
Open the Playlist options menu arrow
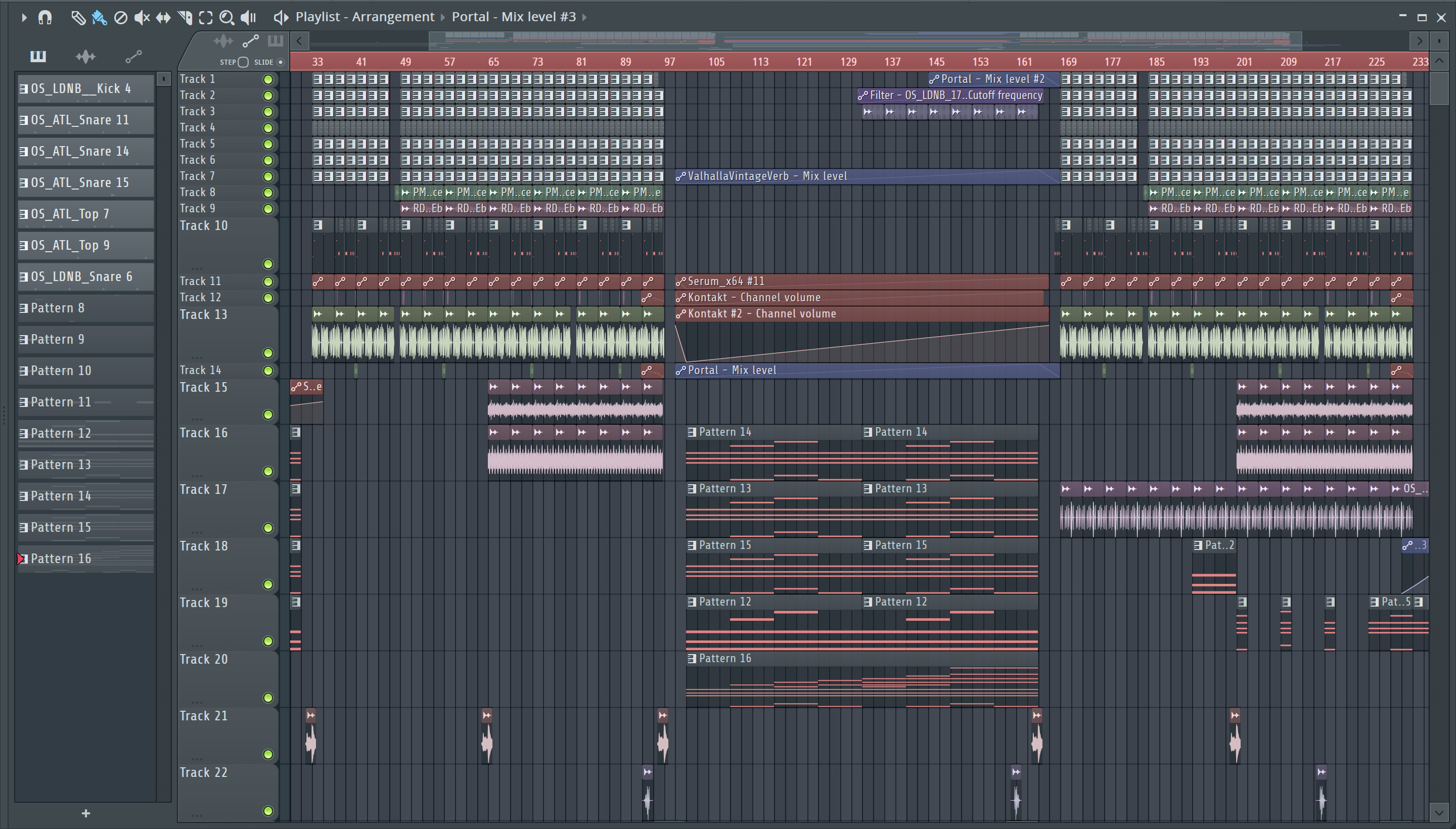23,18
